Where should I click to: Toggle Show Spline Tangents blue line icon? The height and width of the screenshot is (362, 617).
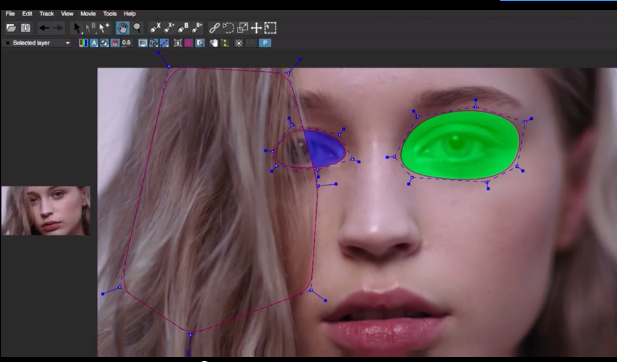(164, 43)
